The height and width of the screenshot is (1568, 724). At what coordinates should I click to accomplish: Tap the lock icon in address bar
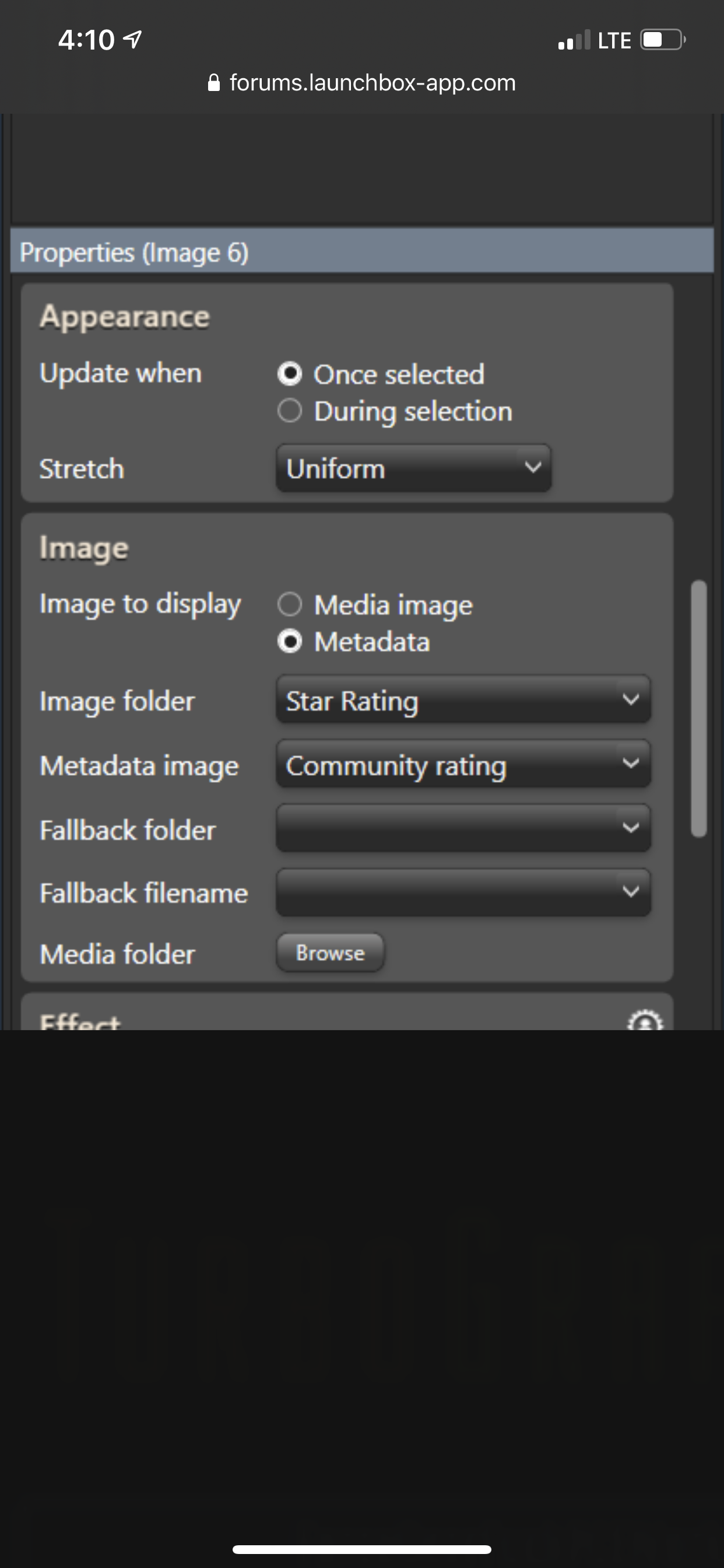[x=213, y=83]
